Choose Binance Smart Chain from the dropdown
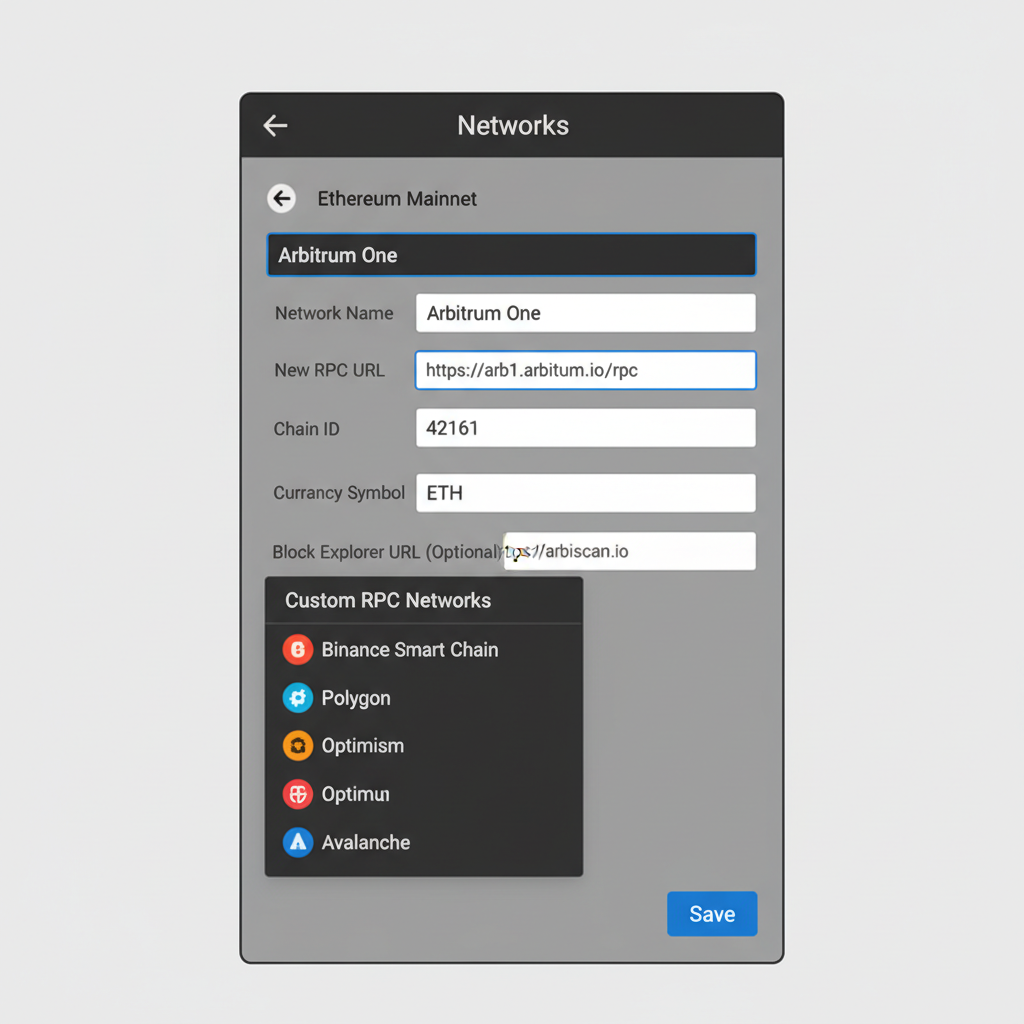 (x=410, y=649)
